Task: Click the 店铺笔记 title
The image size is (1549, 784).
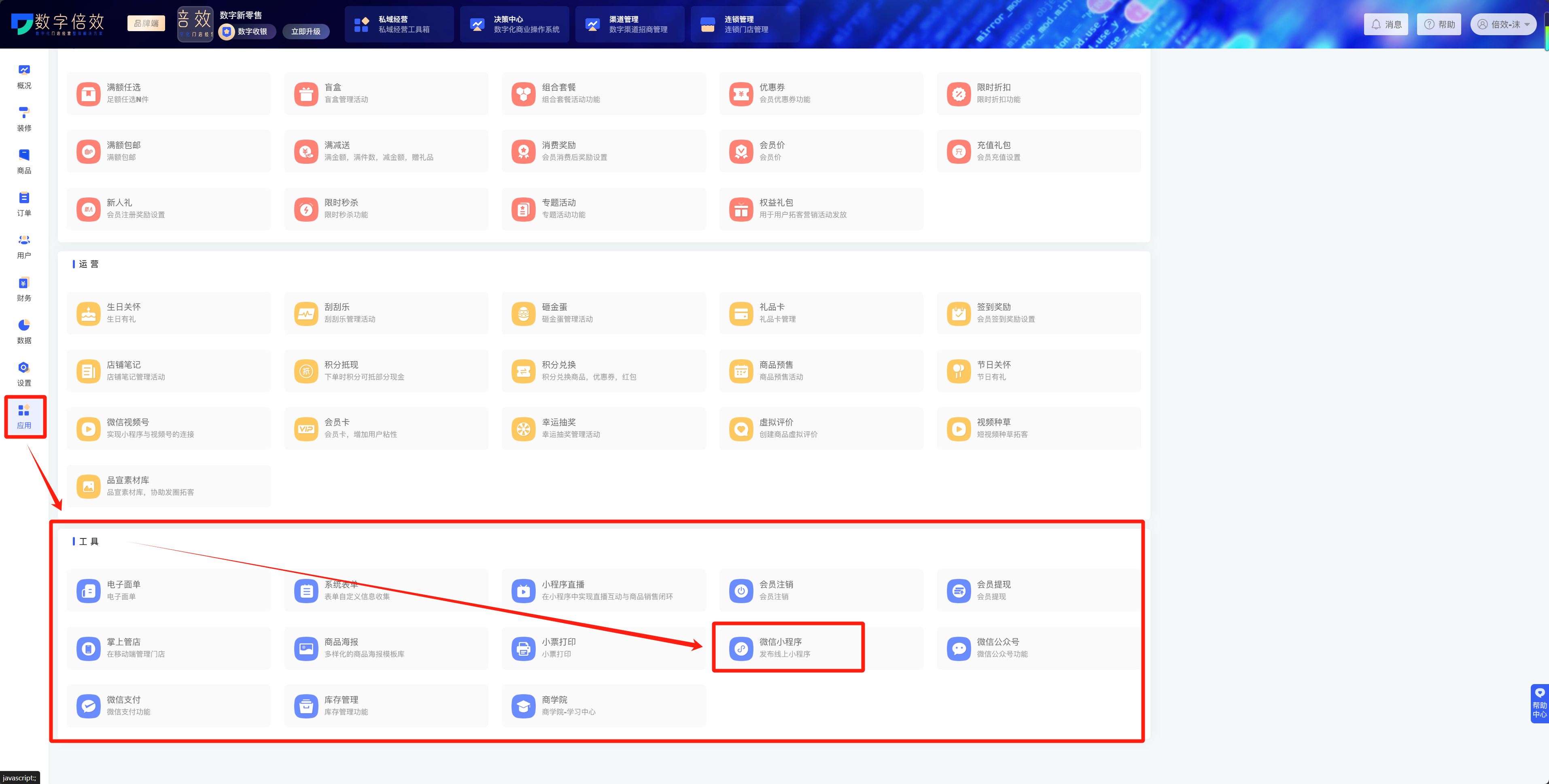Action: pyautogui.click(x=124, y=364)
